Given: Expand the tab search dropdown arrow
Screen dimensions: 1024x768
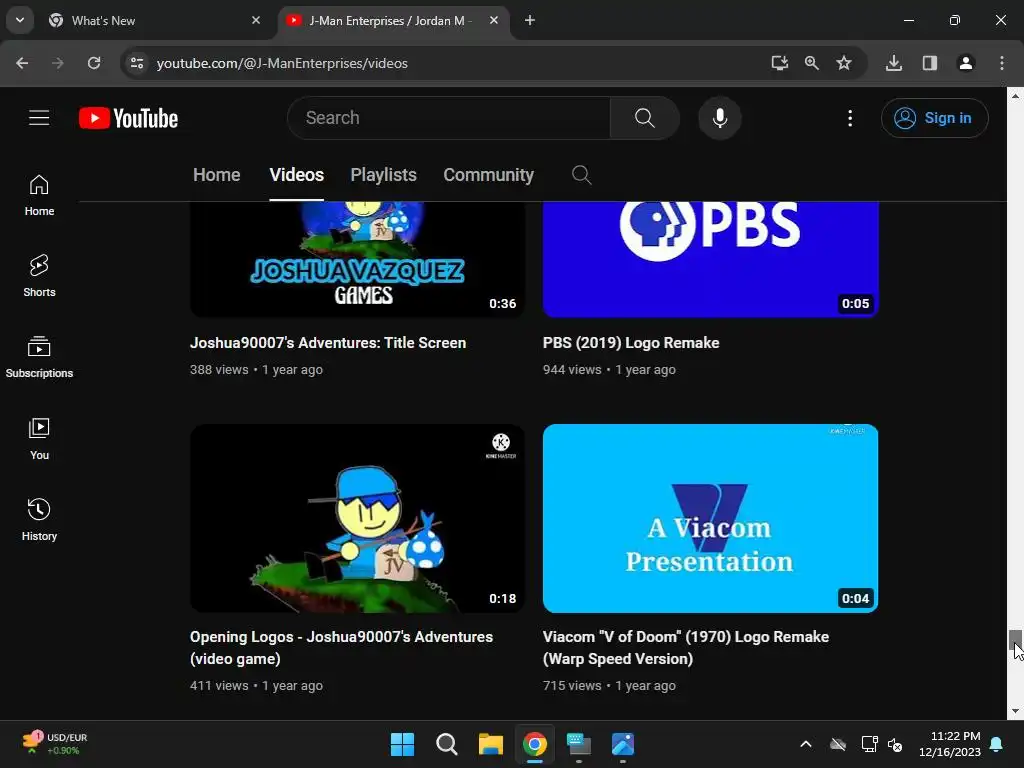Looking at the screenshot, I should click(x=20, y=20).
